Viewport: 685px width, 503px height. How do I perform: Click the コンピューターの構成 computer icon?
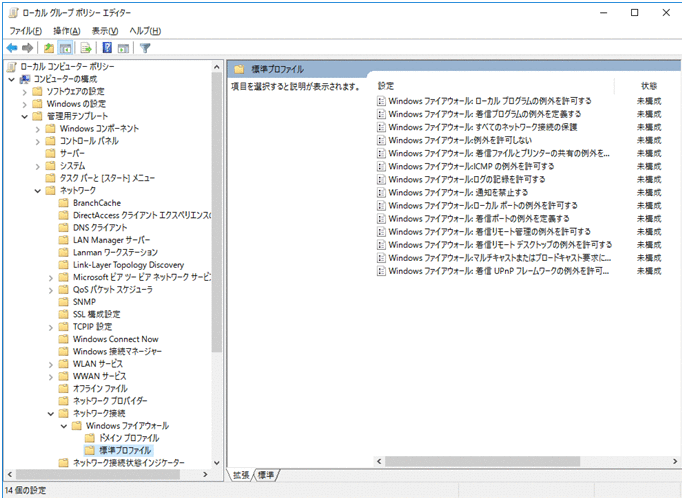(x=25, y=79)
